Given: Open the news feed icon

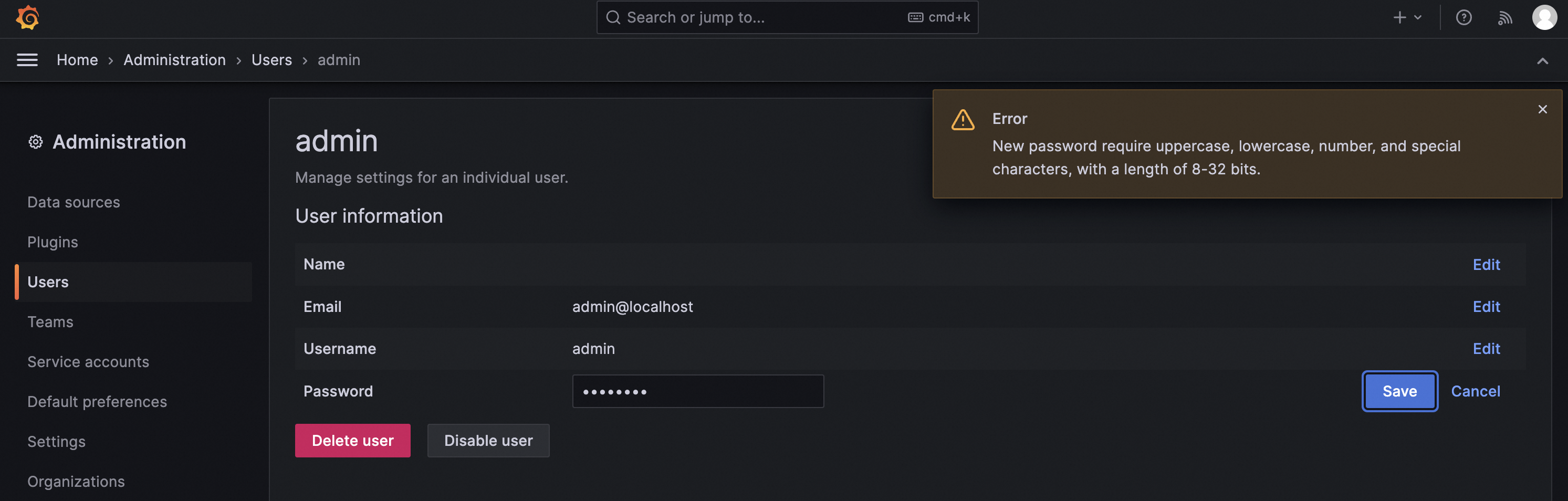Looking at the screenshot, I should (1504, 18).
